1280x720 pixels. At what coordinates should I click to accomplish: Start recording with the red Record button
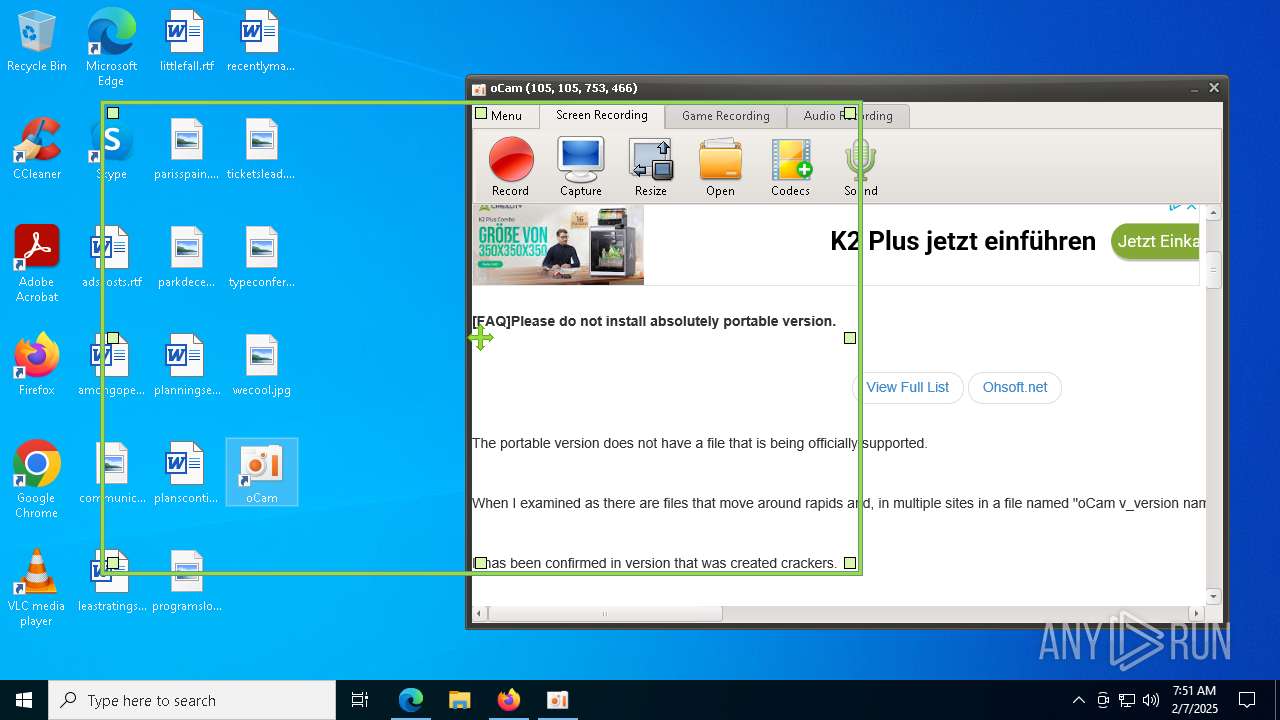coord(511,167)
